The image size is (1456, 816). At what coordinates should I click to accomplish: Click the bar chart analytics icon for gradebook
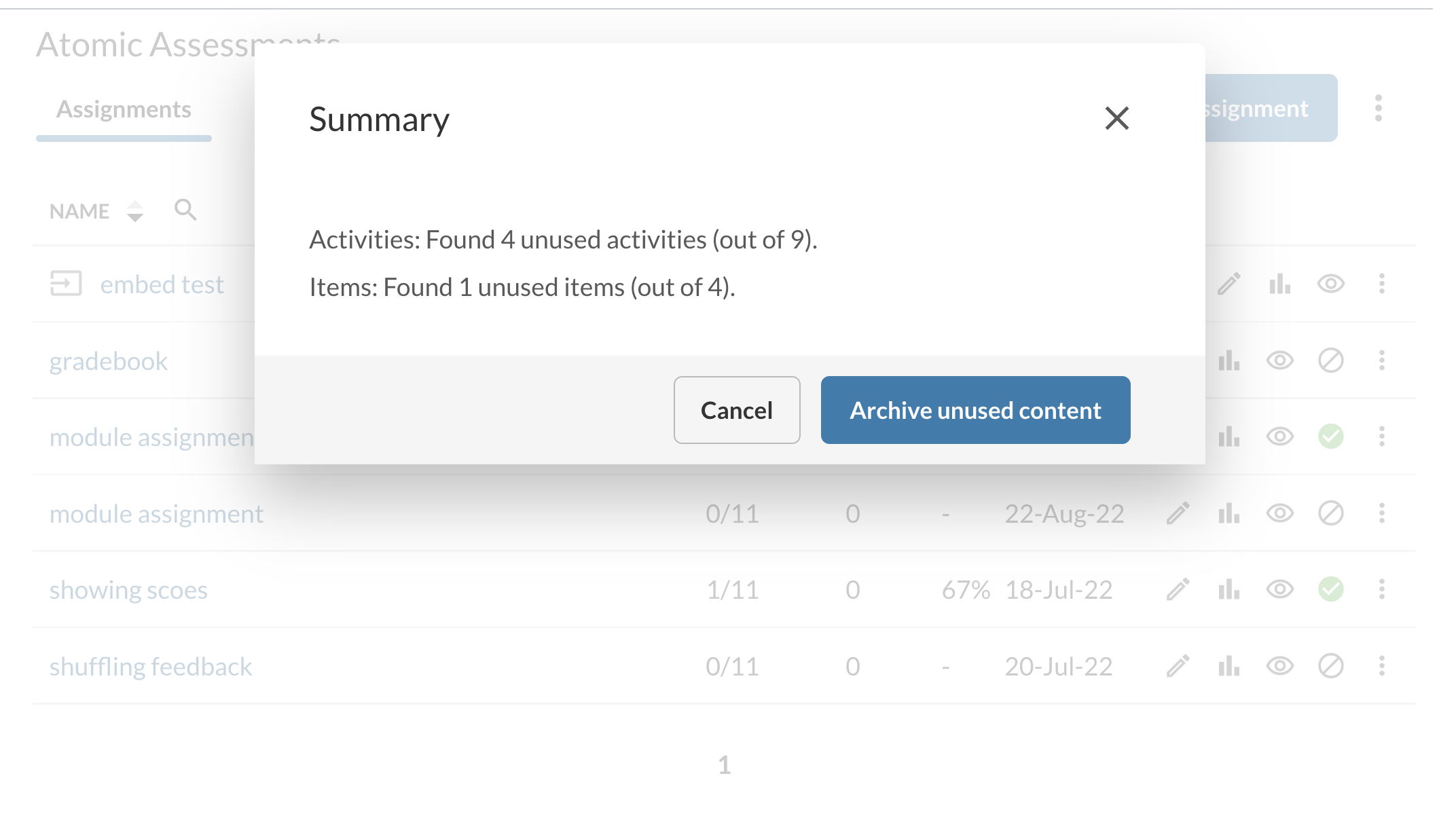coord(1229,360)
